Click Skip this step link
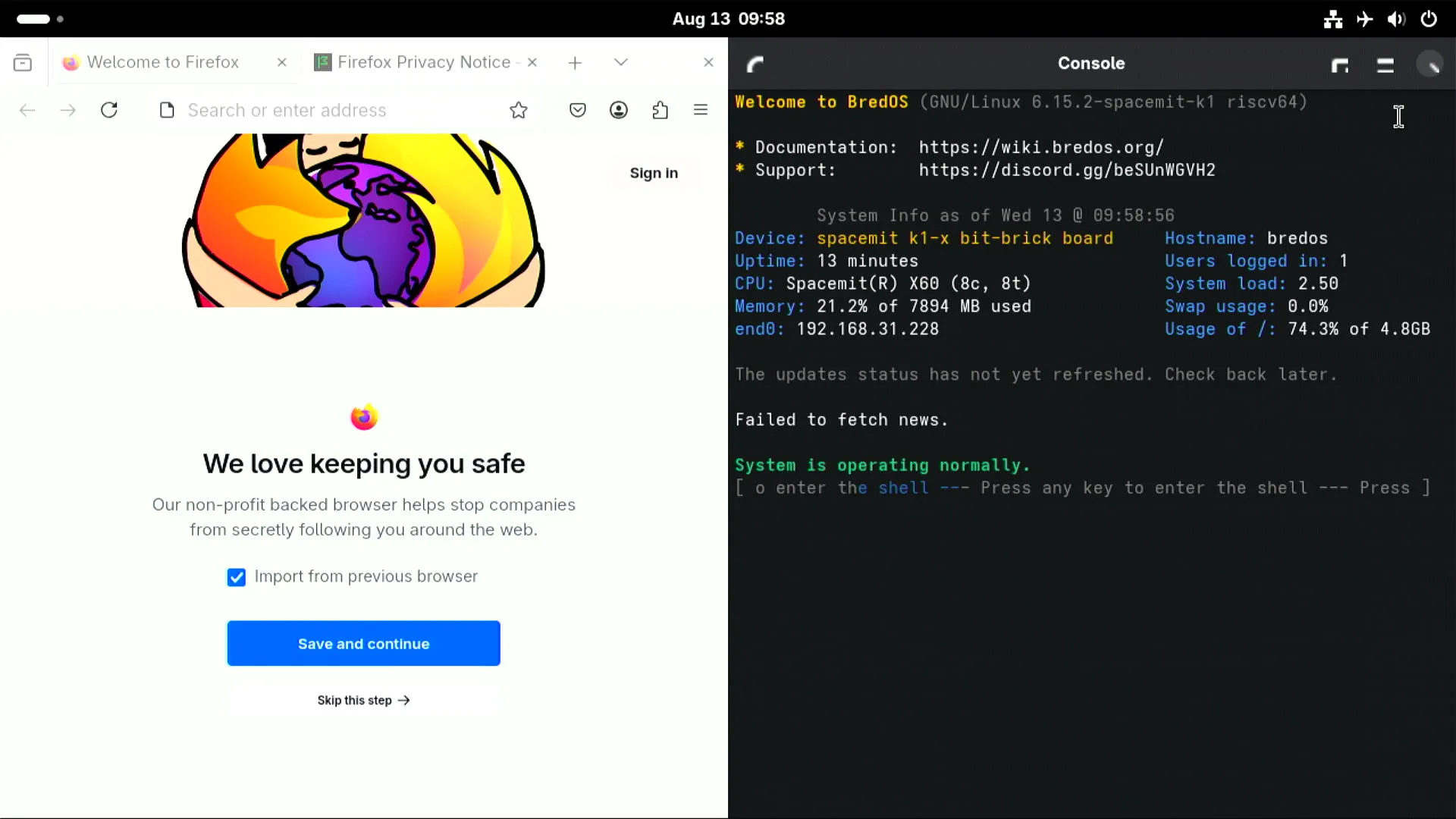This screenshot has height=819, width=1456. (x=363, y=700)
